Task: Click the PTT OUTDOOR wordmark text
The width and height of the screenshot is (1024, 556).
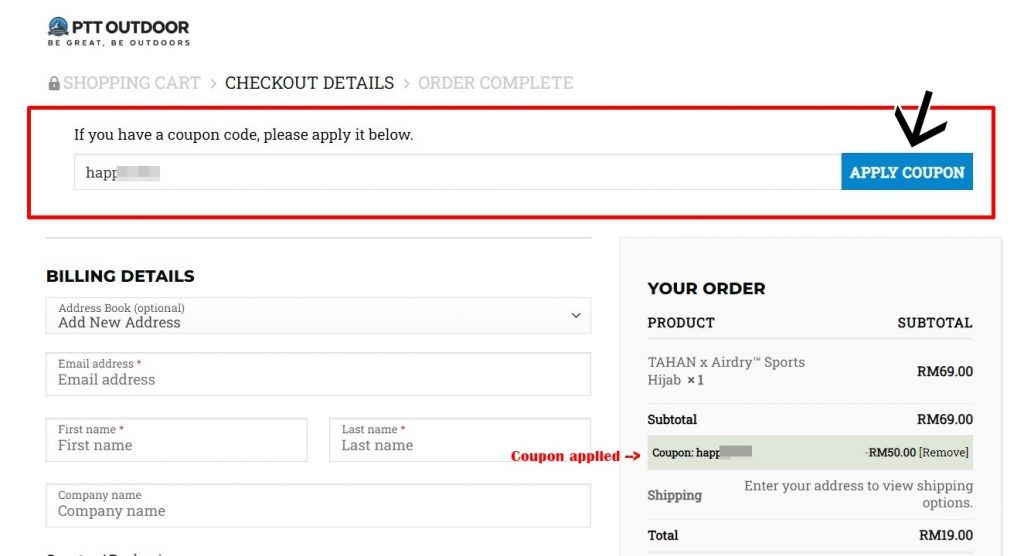Action: 132,27
